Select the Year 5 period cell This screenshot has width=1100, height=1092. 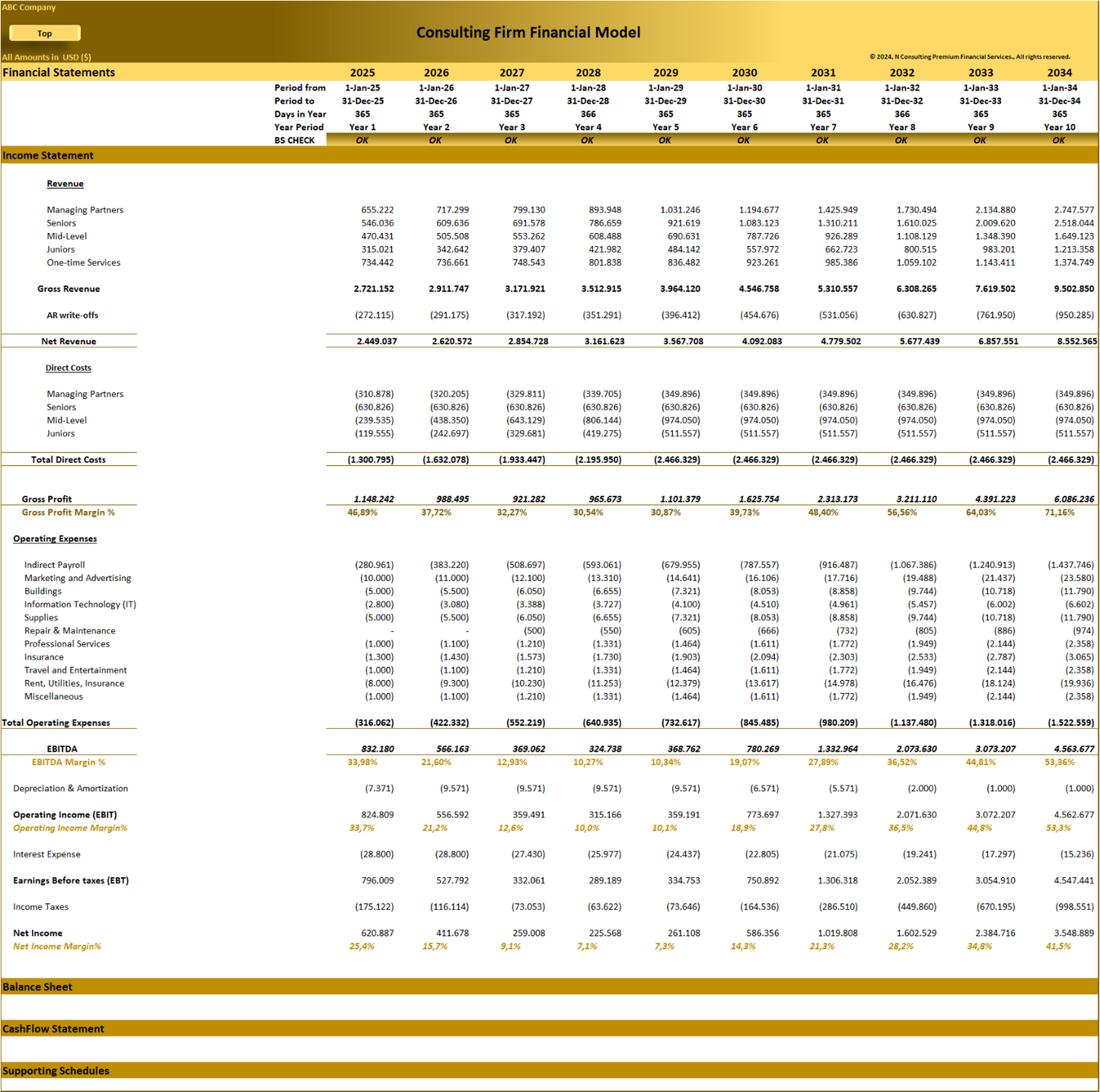click(666, 127)
